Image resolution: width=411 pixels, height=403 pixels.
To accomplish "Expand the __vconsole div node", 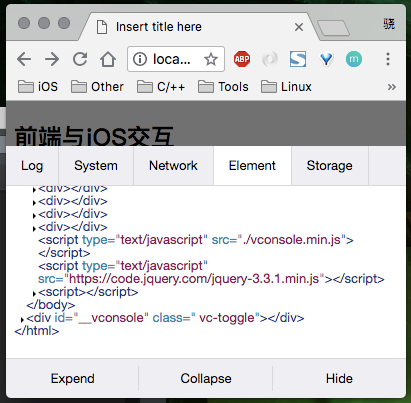I will 22,320.
